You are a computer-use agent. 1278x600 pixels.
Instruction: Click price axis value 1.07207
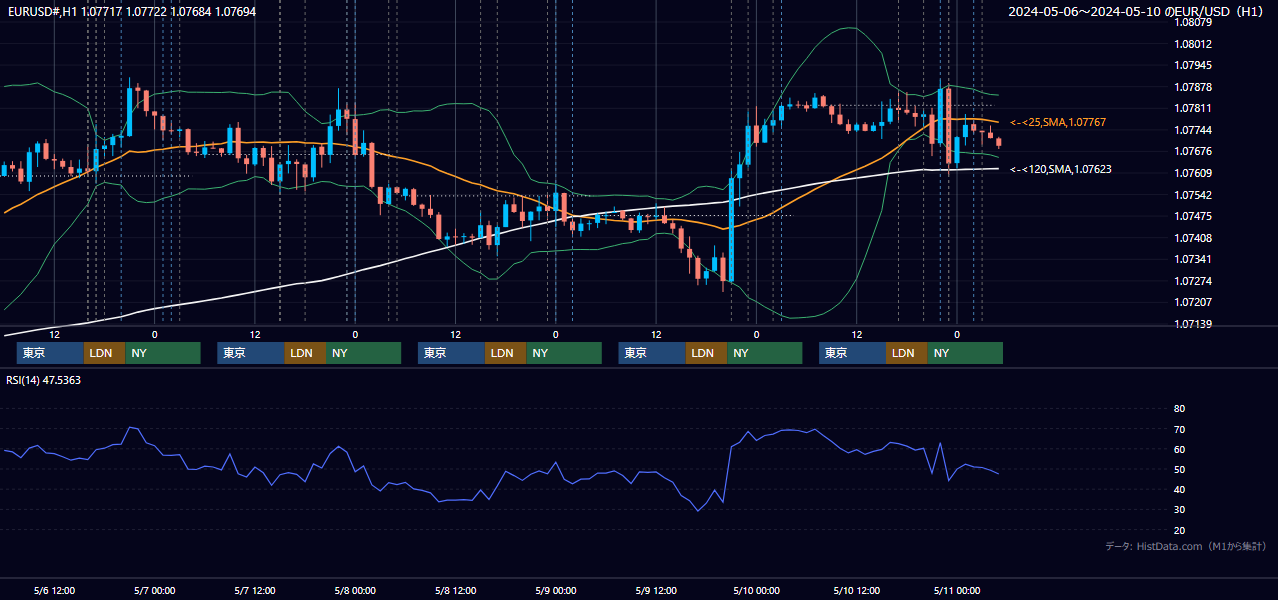pyautogui.click(x=1193, y=302)
